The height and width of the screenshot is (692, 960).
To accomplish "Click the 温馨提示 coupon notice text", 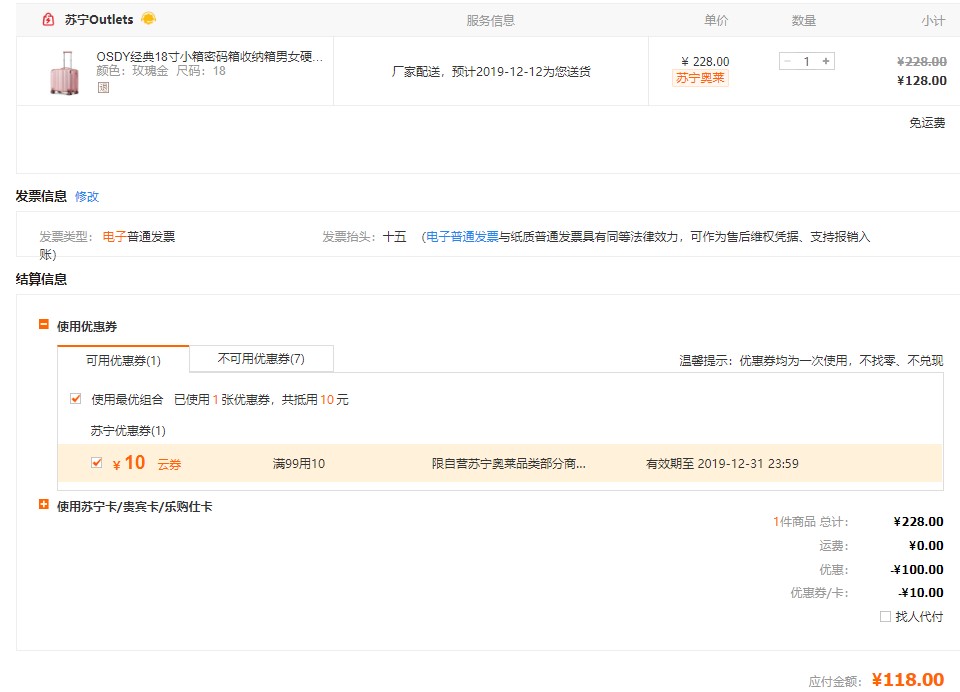I will 811,361.
